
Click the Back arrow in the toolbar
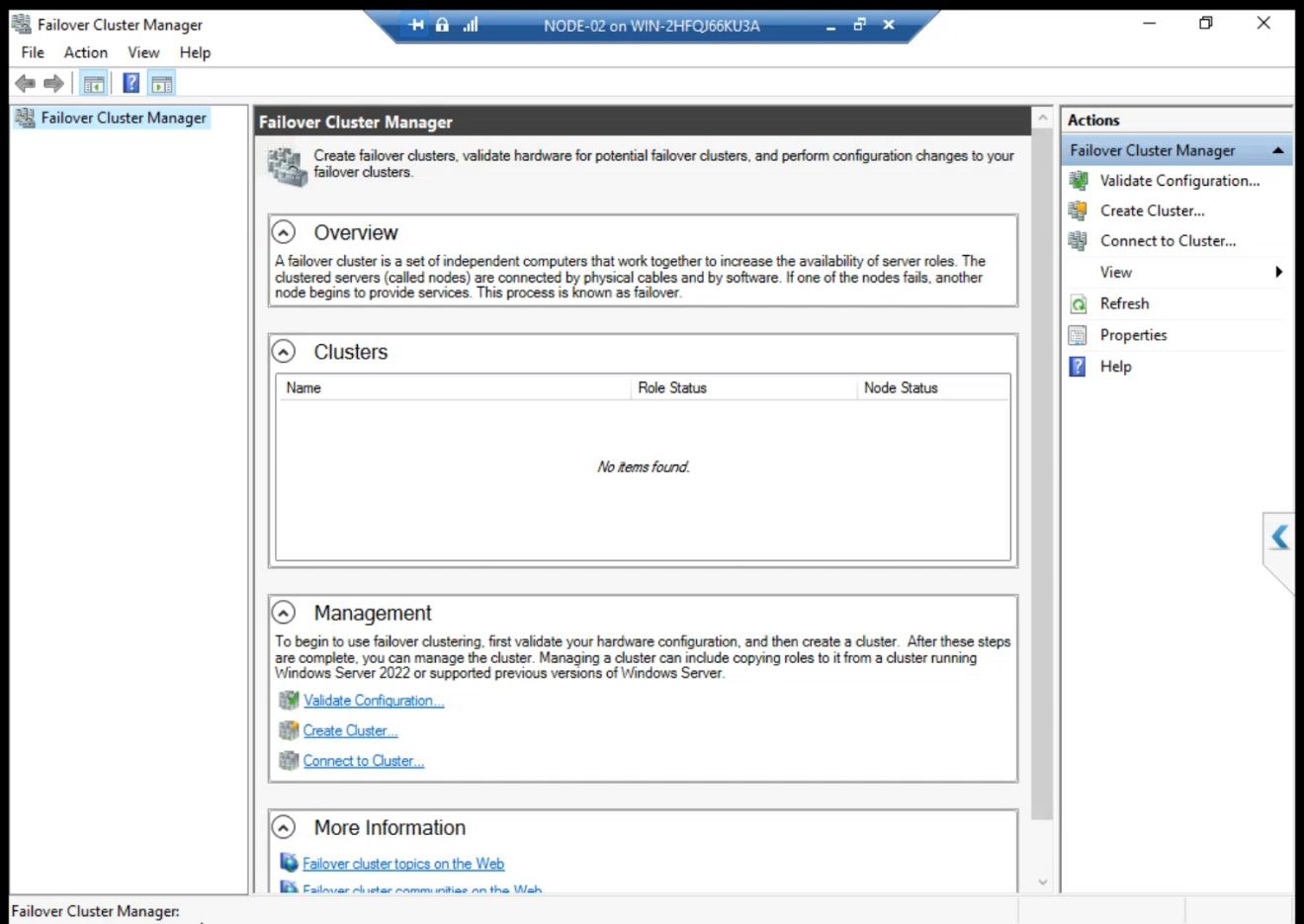(26, 84)
